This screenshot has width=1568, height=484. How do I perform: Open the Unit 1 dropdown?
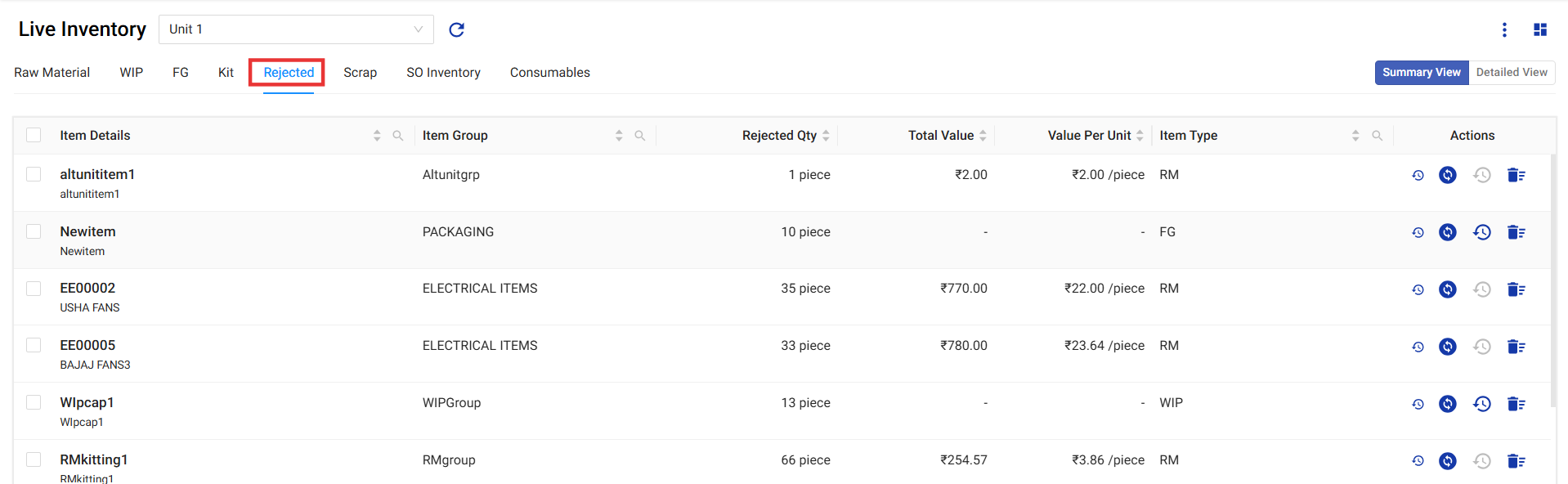(295, 29)
